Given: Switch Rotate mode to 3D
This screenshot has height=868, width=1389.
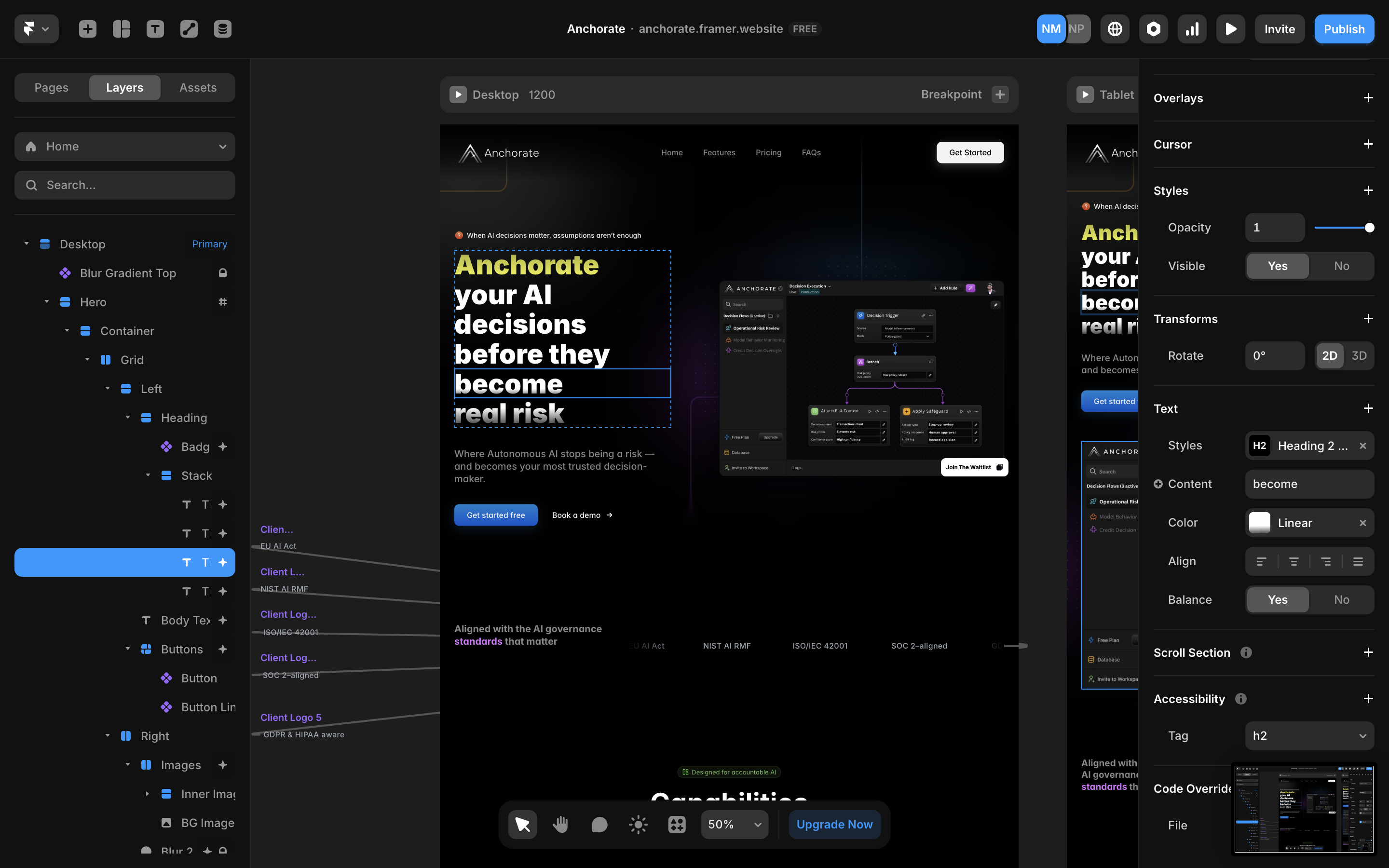Looking at the screenshot, I should (1359, 355).
